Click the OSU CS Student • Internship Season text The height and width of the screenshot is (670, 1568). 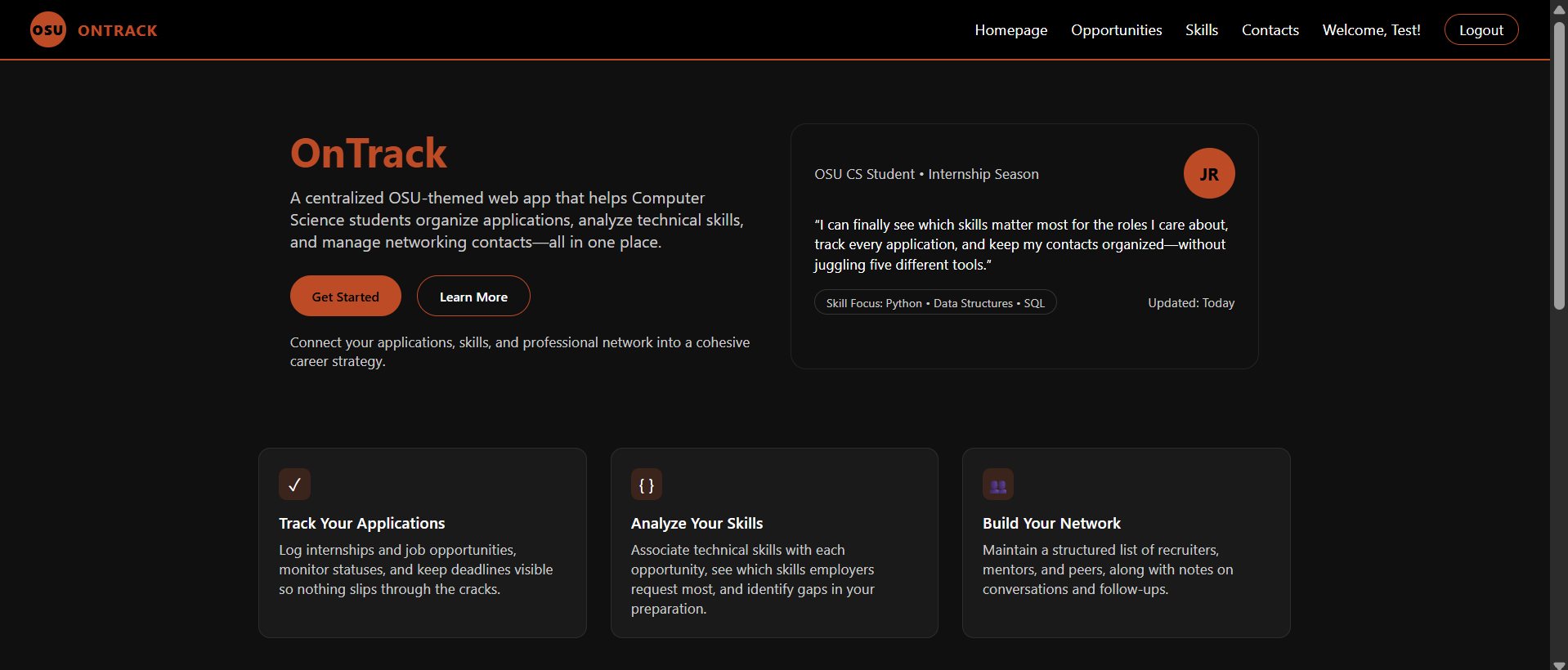pyautogui.click(x=926, y=174)
